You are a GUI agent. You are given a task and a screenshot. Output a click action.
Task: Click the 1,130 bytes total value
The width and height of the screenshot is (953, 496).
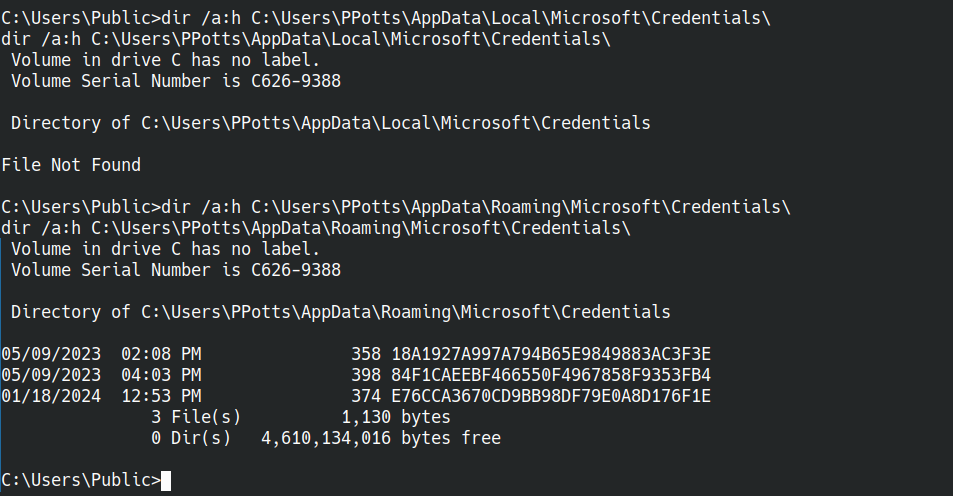tap(396, 417)
